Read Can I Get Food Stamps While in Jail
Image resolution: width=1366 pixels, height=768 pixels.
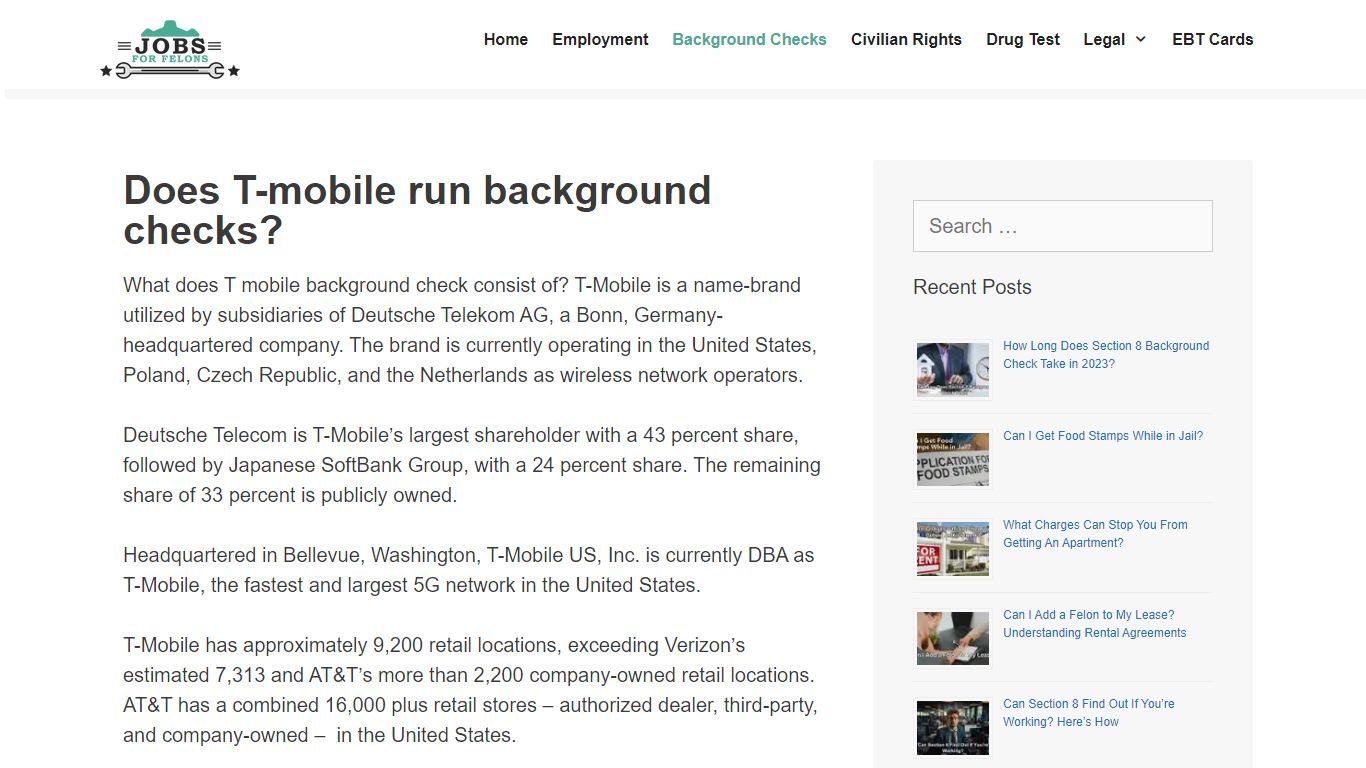pyautogui.click(x=1103, y=436)
